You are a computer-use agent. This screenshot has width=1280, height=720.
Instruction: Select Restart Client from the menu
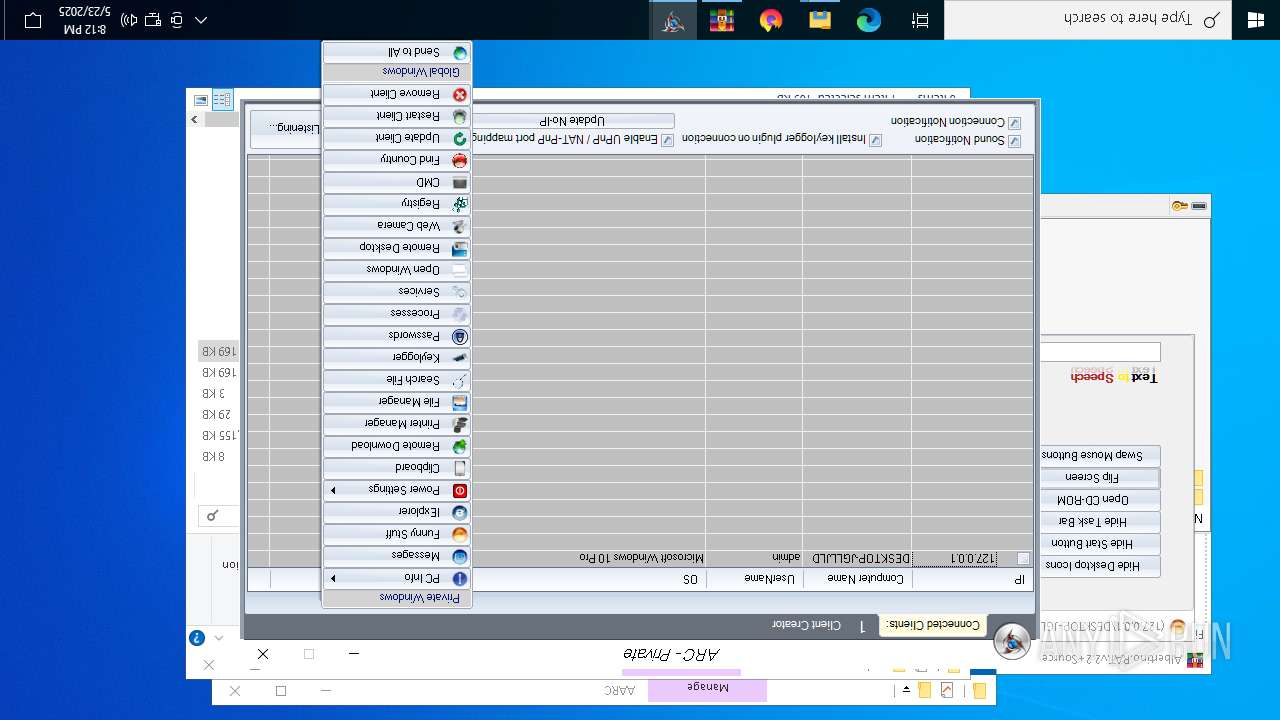point(397,116)
